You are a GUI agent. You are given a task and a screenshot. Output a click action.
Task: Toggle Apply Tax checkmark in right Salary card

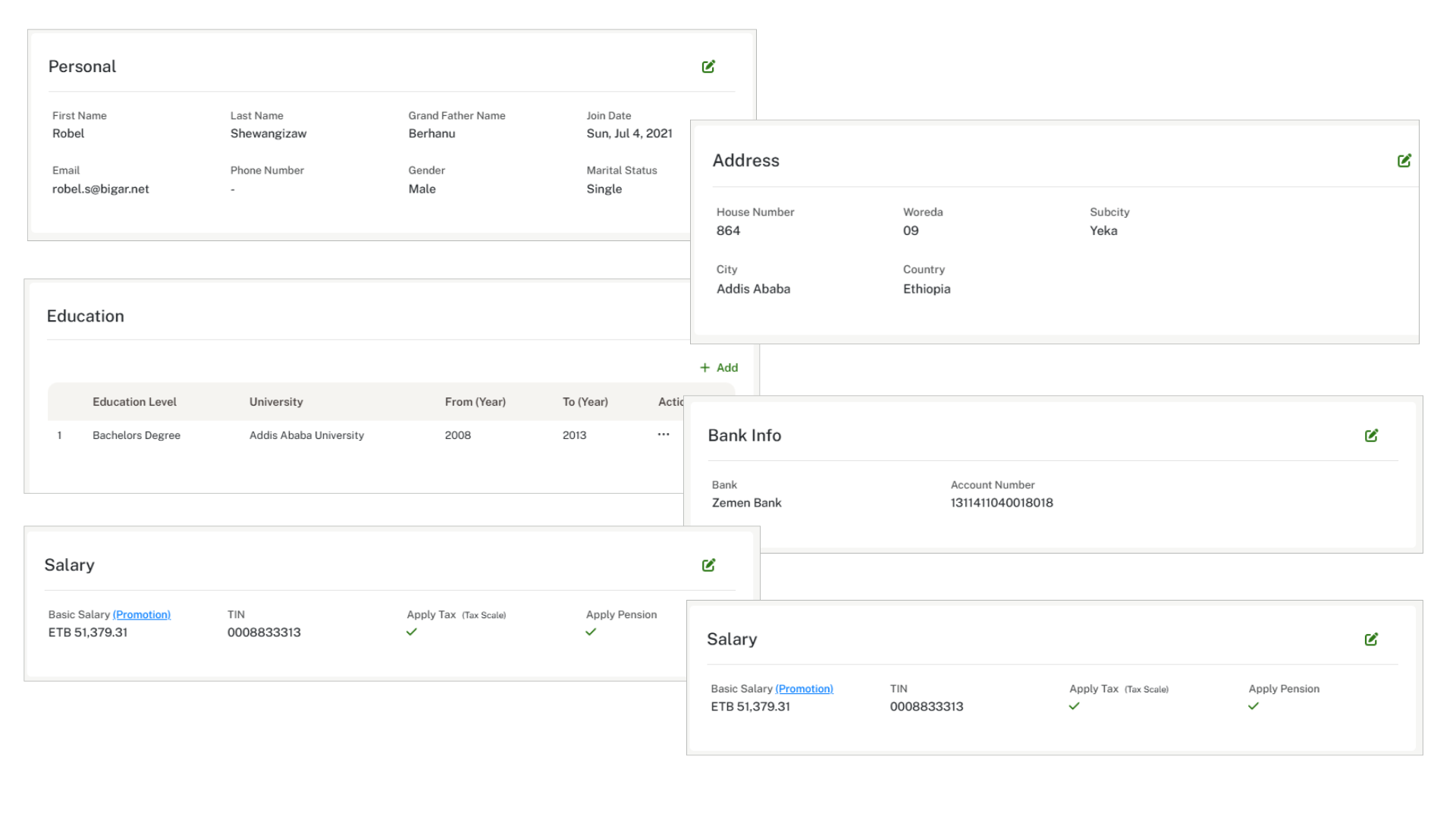pos(1074,706)
